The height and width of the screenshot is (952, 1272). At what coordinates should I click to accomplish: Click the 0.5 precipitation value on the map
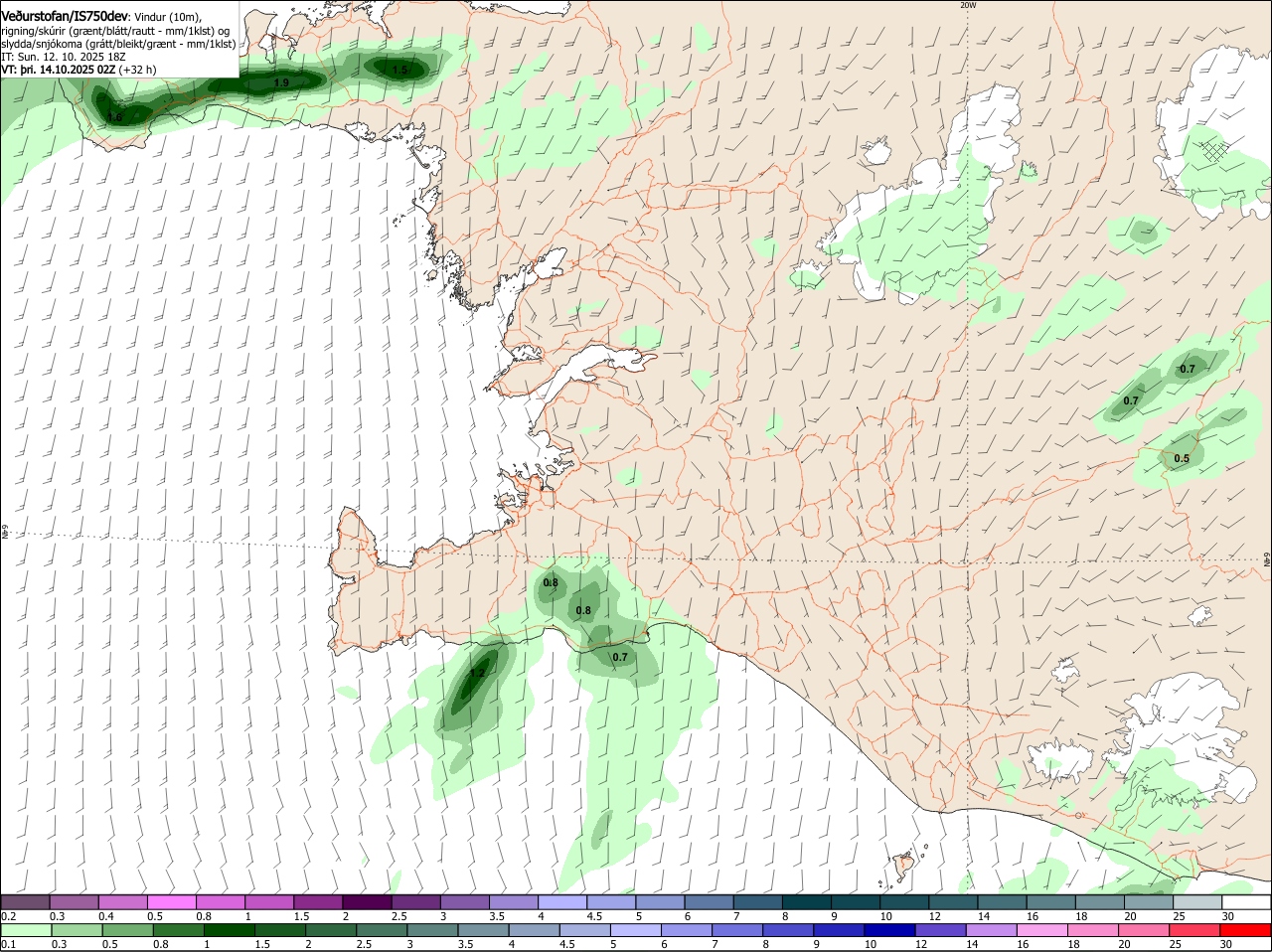click(x=1182, y=458)
